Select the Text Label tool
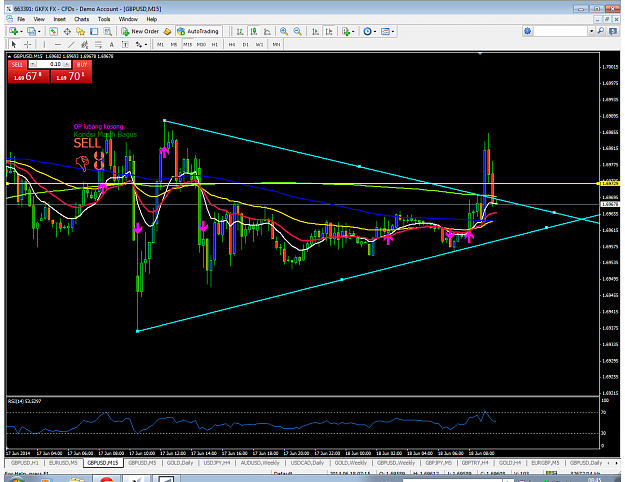The width and height of the screenshot is (625, 482). [125, 44]
